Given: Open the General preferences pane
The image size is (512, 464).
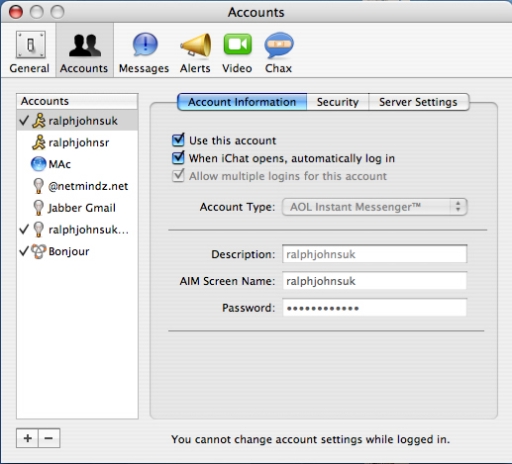Looking at the screenshot, I should [30, 52].
